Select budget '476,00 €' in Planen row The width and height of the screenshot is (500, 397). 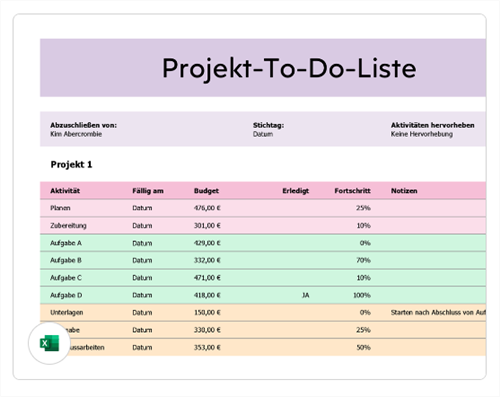[207, 208]
